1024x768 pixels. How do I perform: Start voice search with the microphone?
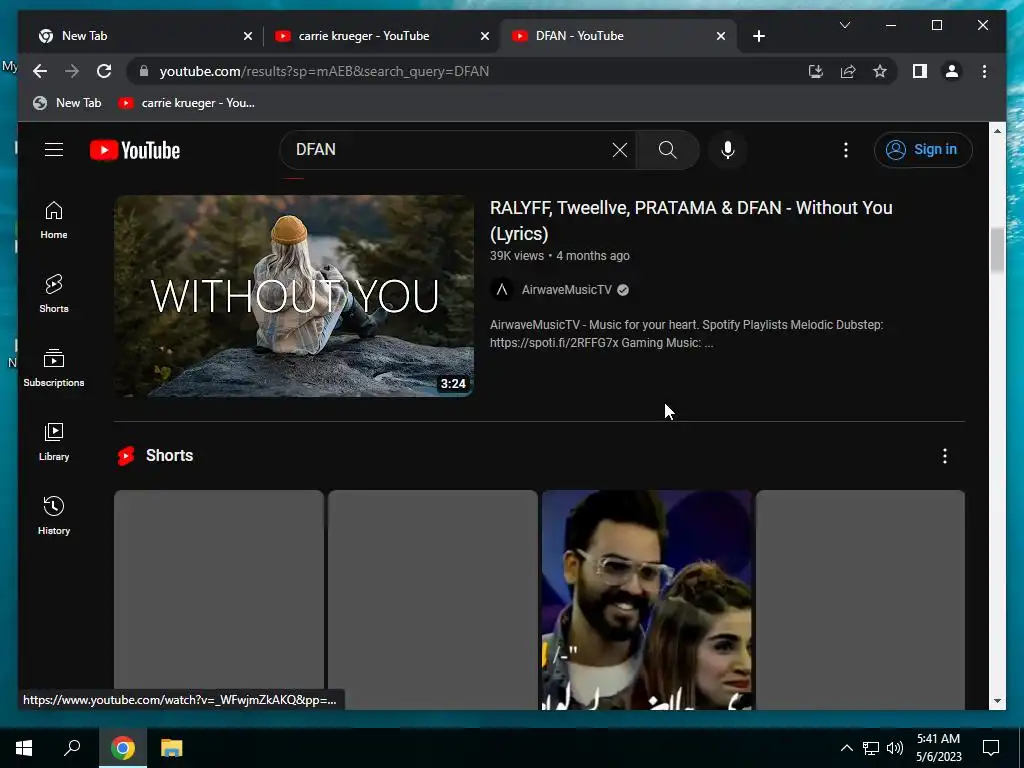[x=728, y=150]
